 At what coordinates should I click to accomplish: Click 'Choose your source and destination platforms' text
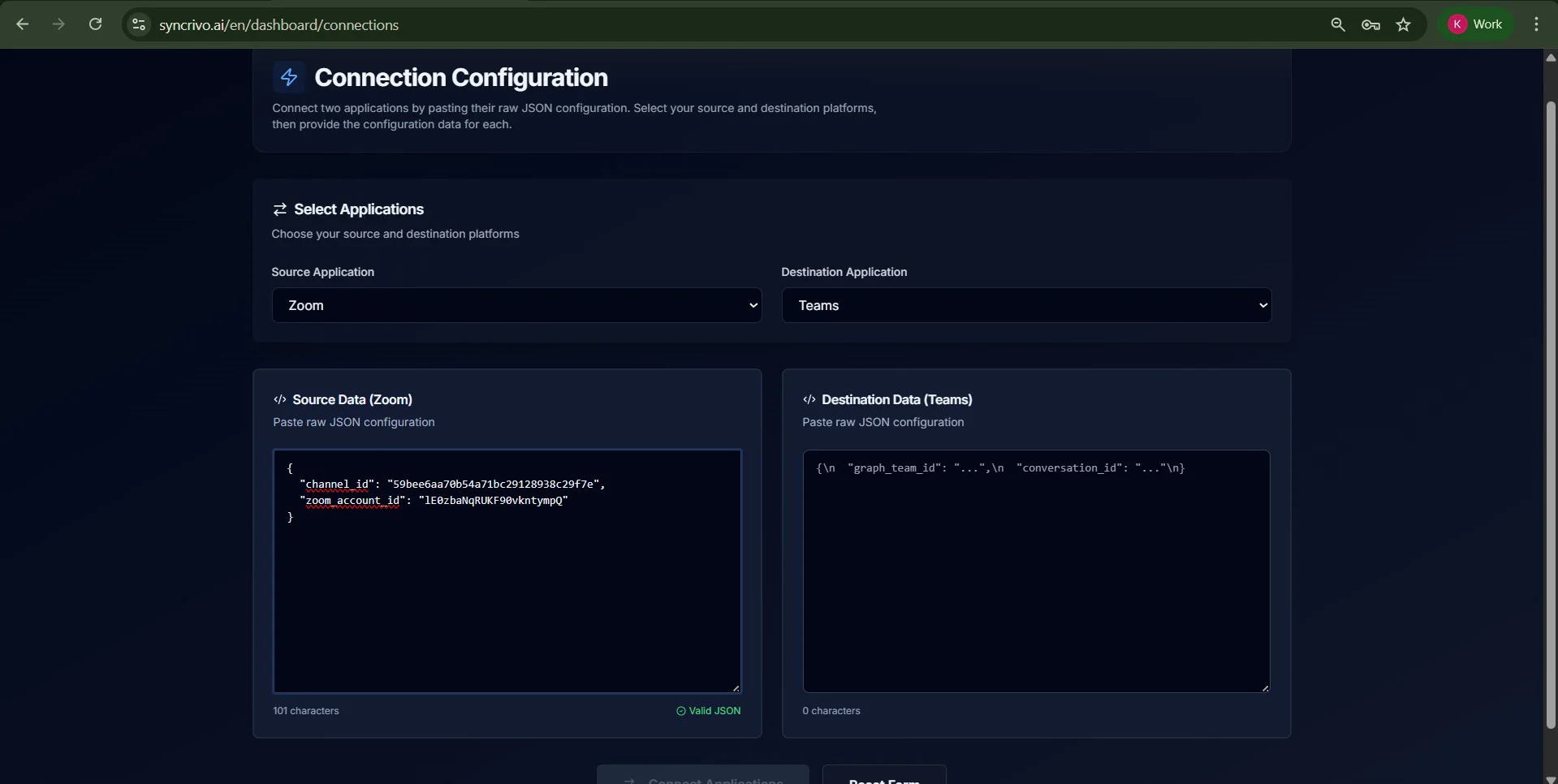tap(395, 234)
